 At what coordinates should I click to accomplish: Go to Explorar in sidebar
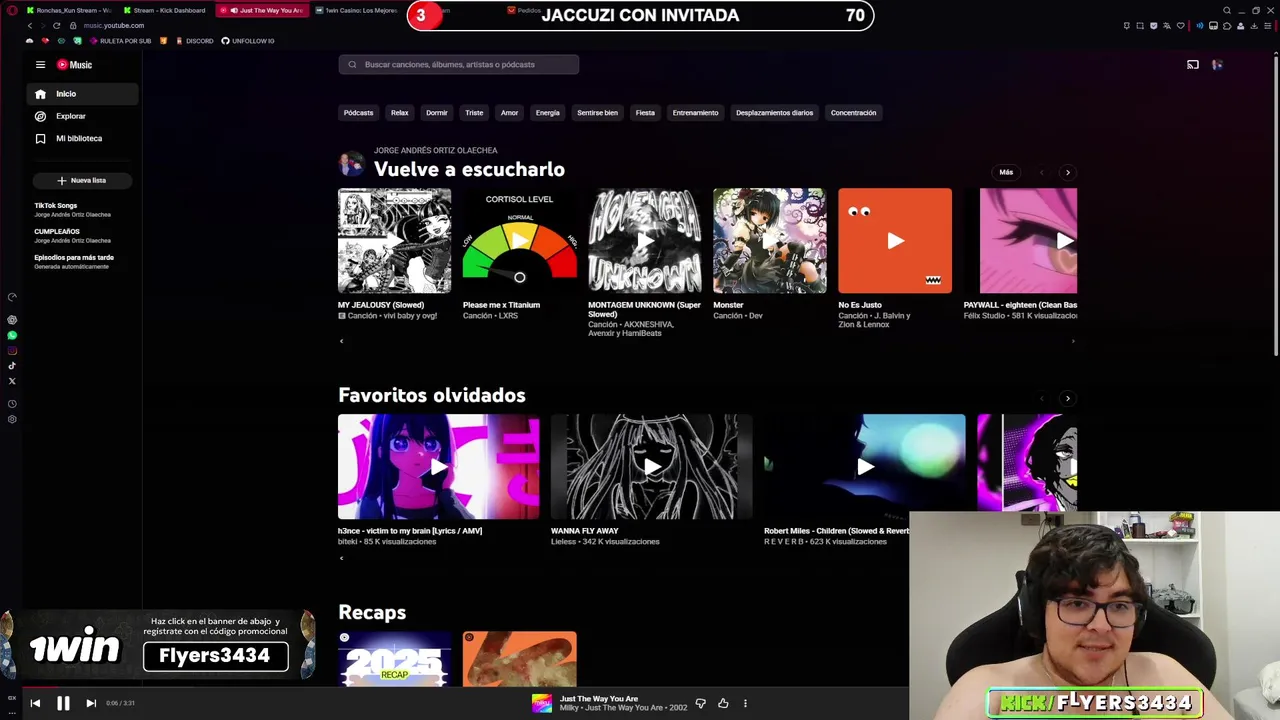[83, 116]
